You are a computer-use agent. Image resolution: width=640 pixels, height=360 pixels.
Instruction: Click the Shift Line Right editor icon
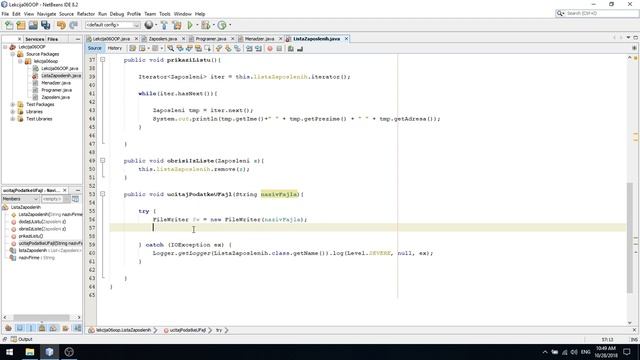click(x=258, y=49)
